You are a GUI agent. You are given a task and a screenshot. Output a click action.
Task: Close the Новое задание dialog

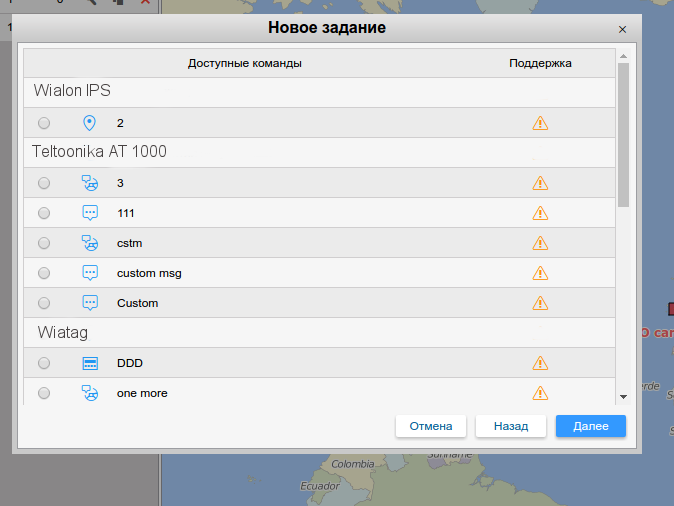[x=623, y=30]
